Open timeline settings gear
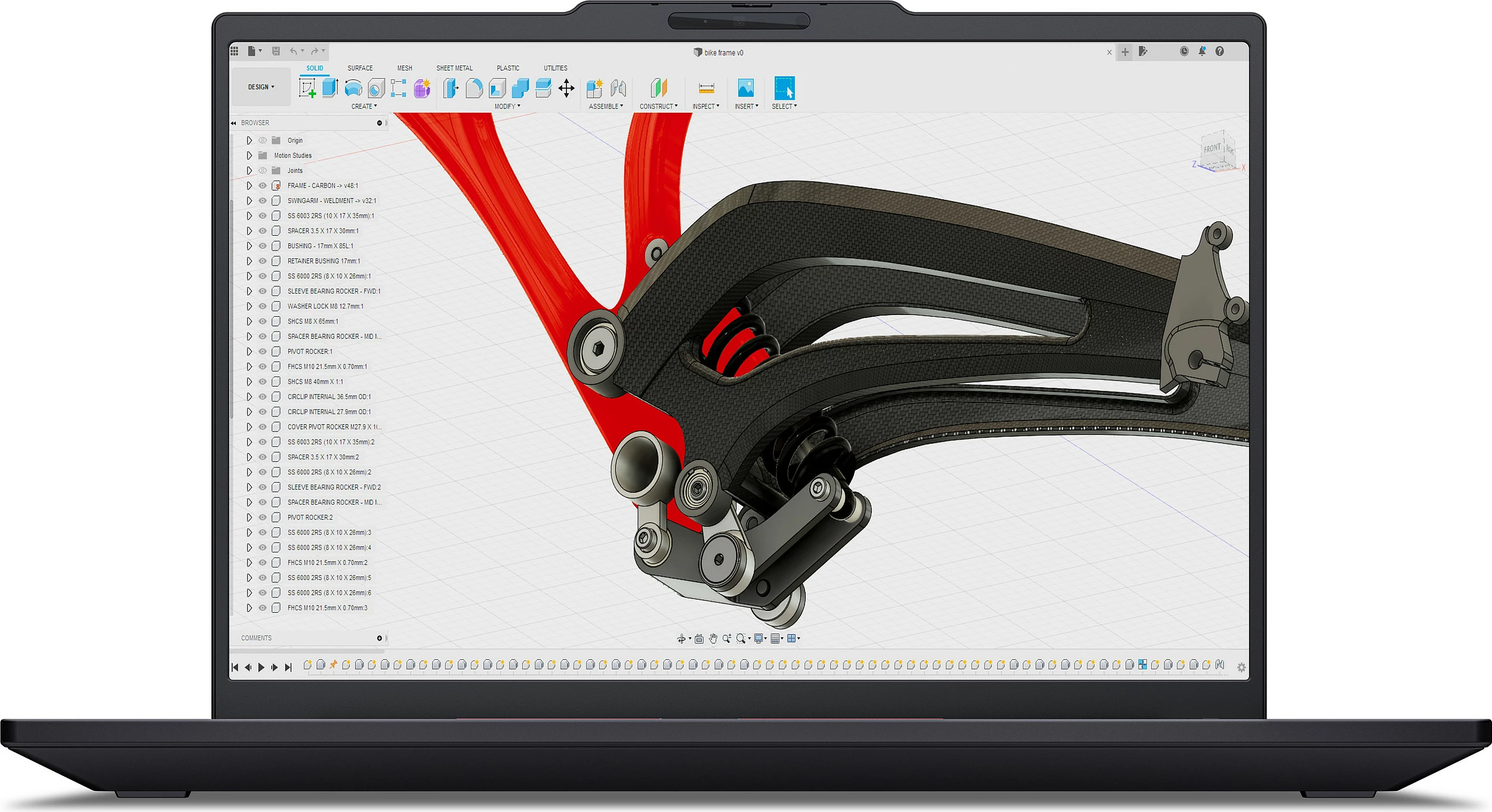Viewport: 1492px width, 812px height. coord(1241,668)
